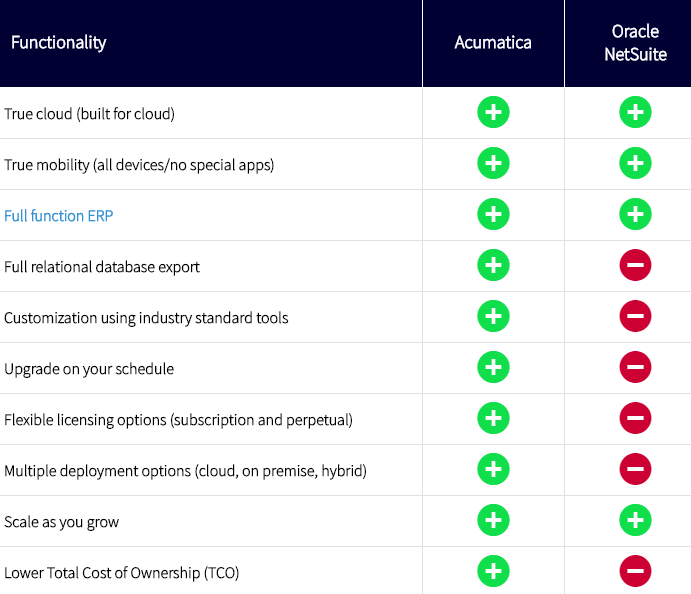The height and width of the screenshot is (594, 691).
Task: Click Acumatica's green plus for True cloud
Action: [x=493, y=112]
